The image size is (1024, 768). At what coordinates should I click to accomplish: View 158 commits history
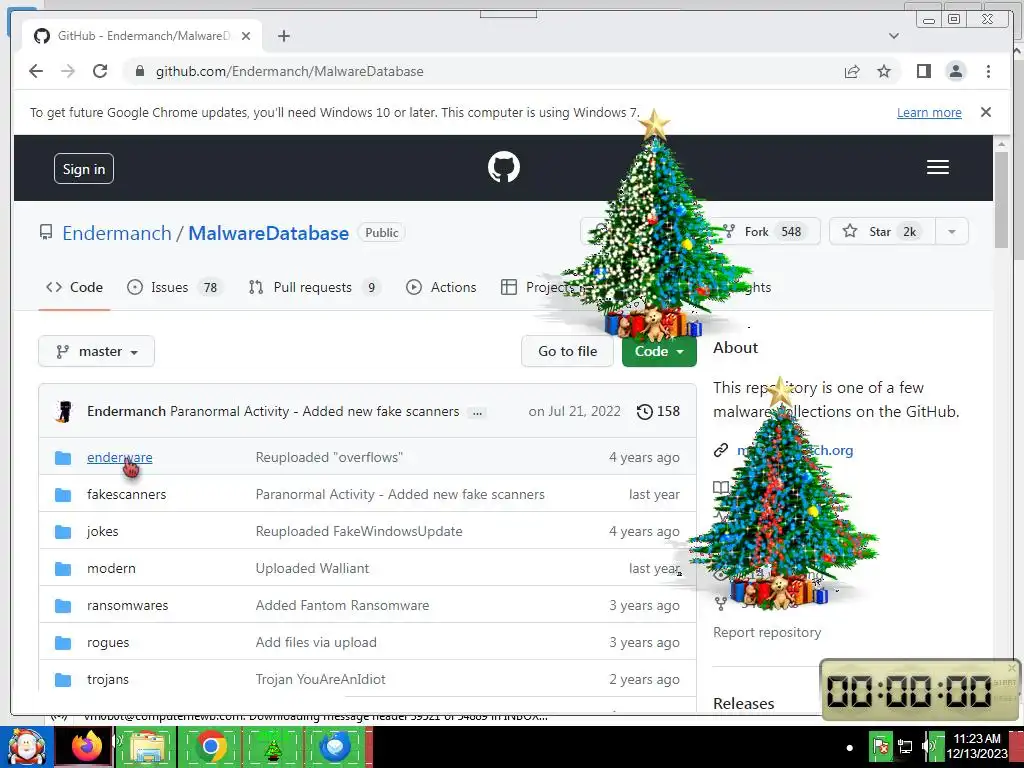click(658, 411)
